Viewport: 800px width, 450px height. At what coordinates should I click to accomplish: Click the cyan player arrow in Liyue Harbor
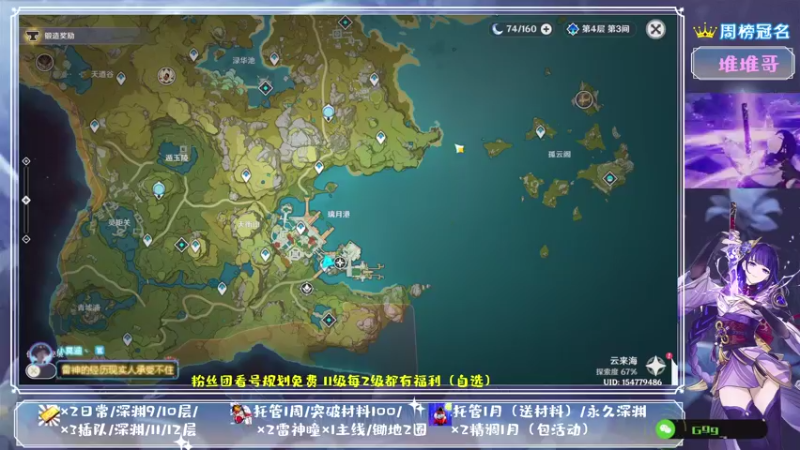[x=327, y=262]
